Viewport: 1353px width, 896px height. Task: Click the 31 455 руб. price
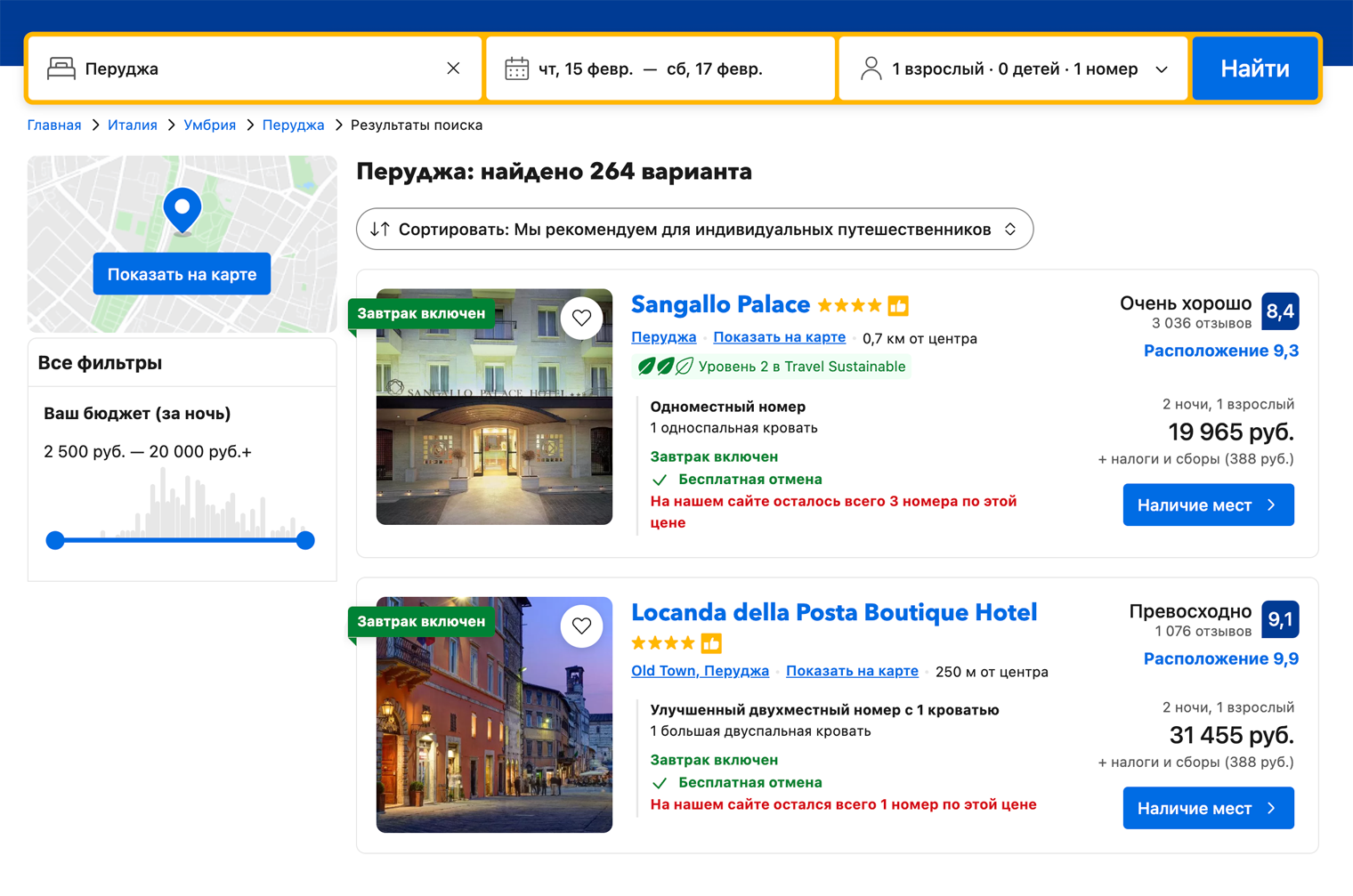click(x=1232, y=735)
